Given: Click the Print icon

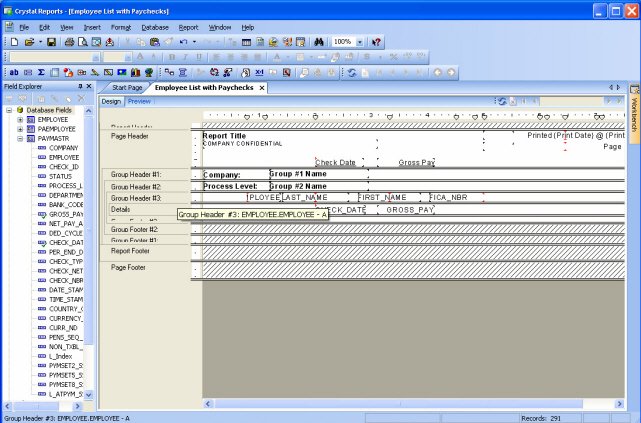Looking at the screenshot, I should pyautogui.click(x=69, y=42).
